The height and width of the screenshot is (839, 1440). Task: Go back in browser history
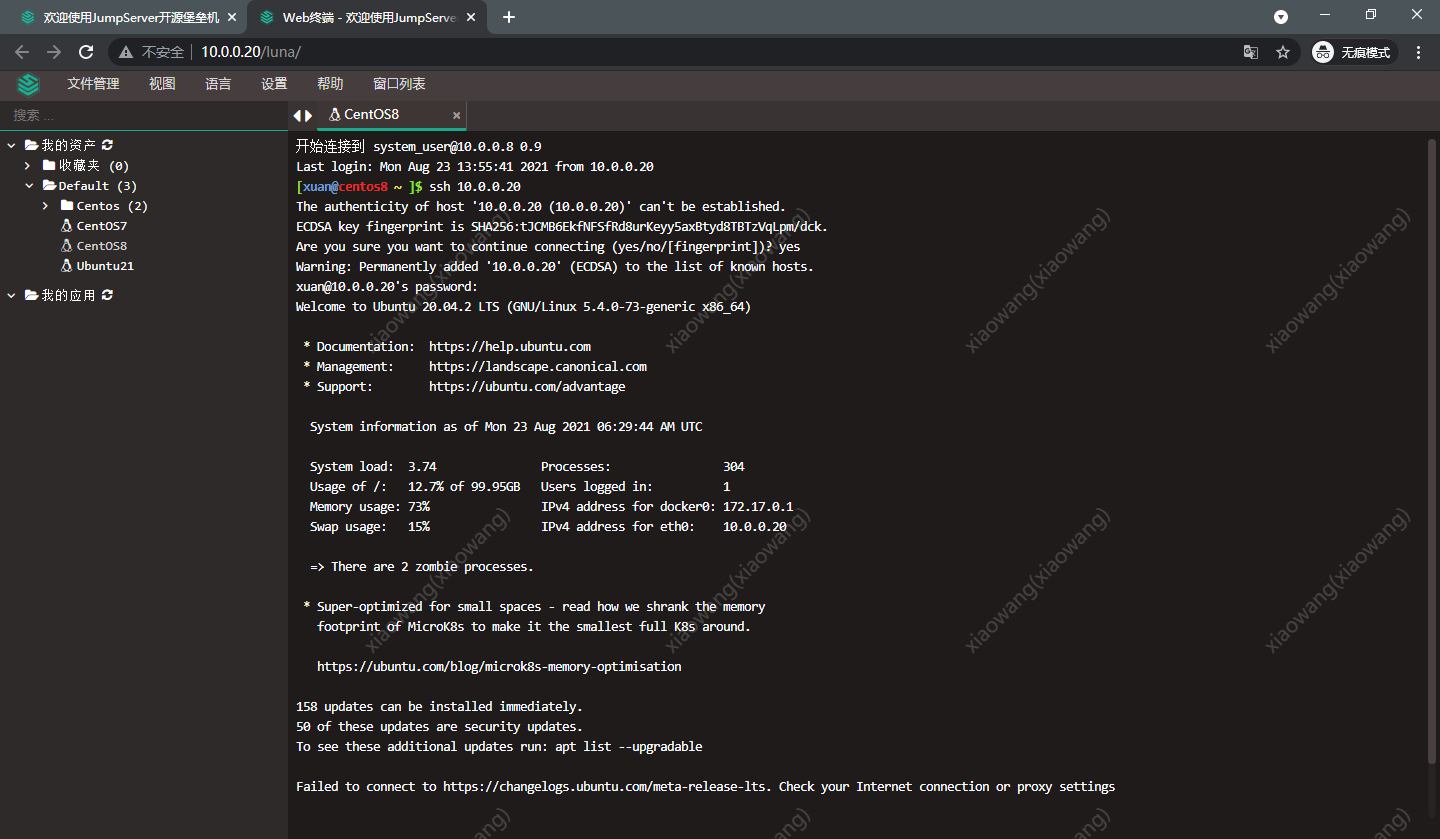point(22,52)
